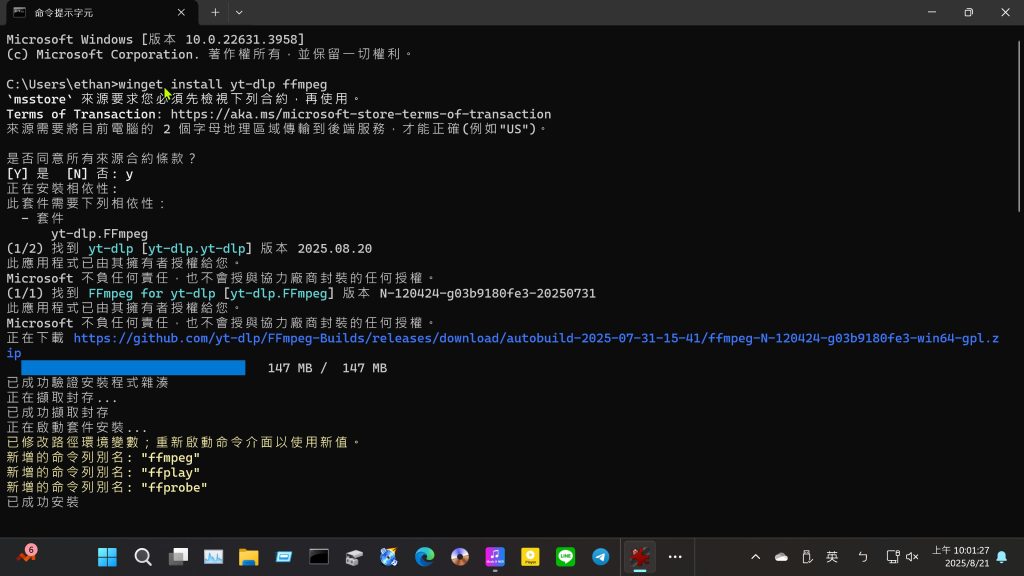The width and height of the screenshot is (1024, 576).
Task: Open a new terminal tab with plus button
Action: [215, 12]
